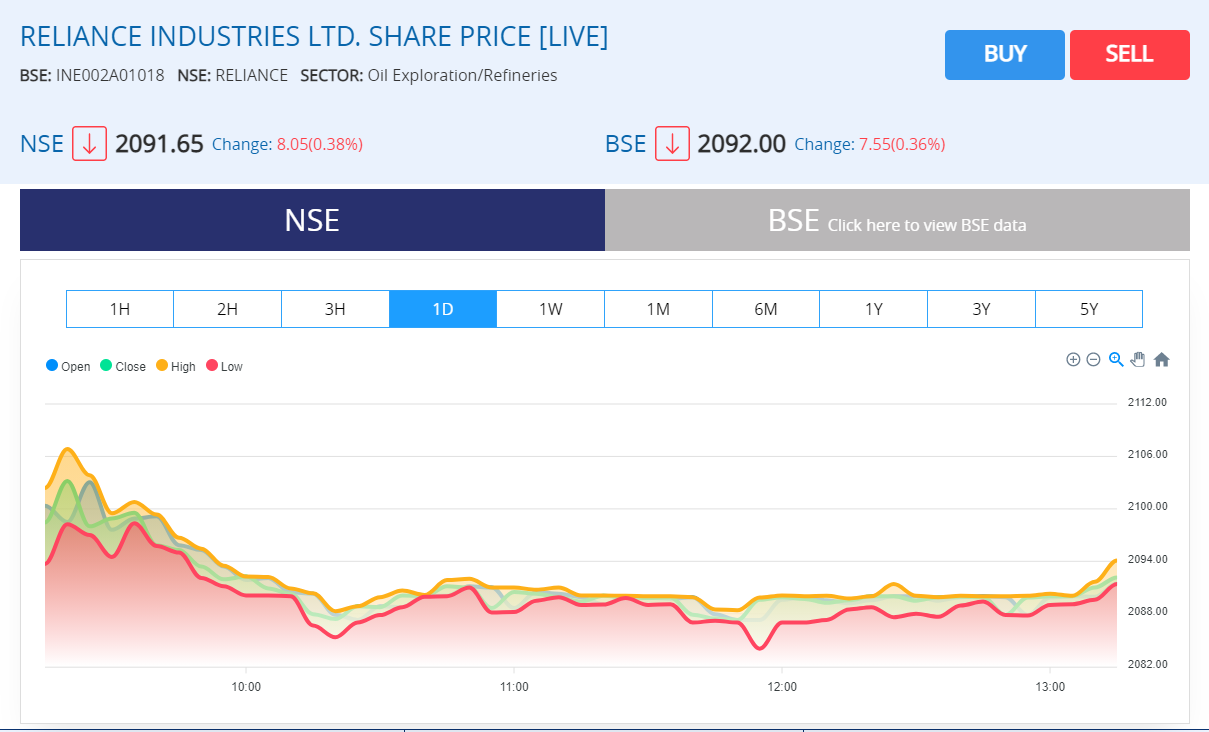1209x732 pixels.
Task: Click the chart zoom out minus icon
Action: (1094, 360)
